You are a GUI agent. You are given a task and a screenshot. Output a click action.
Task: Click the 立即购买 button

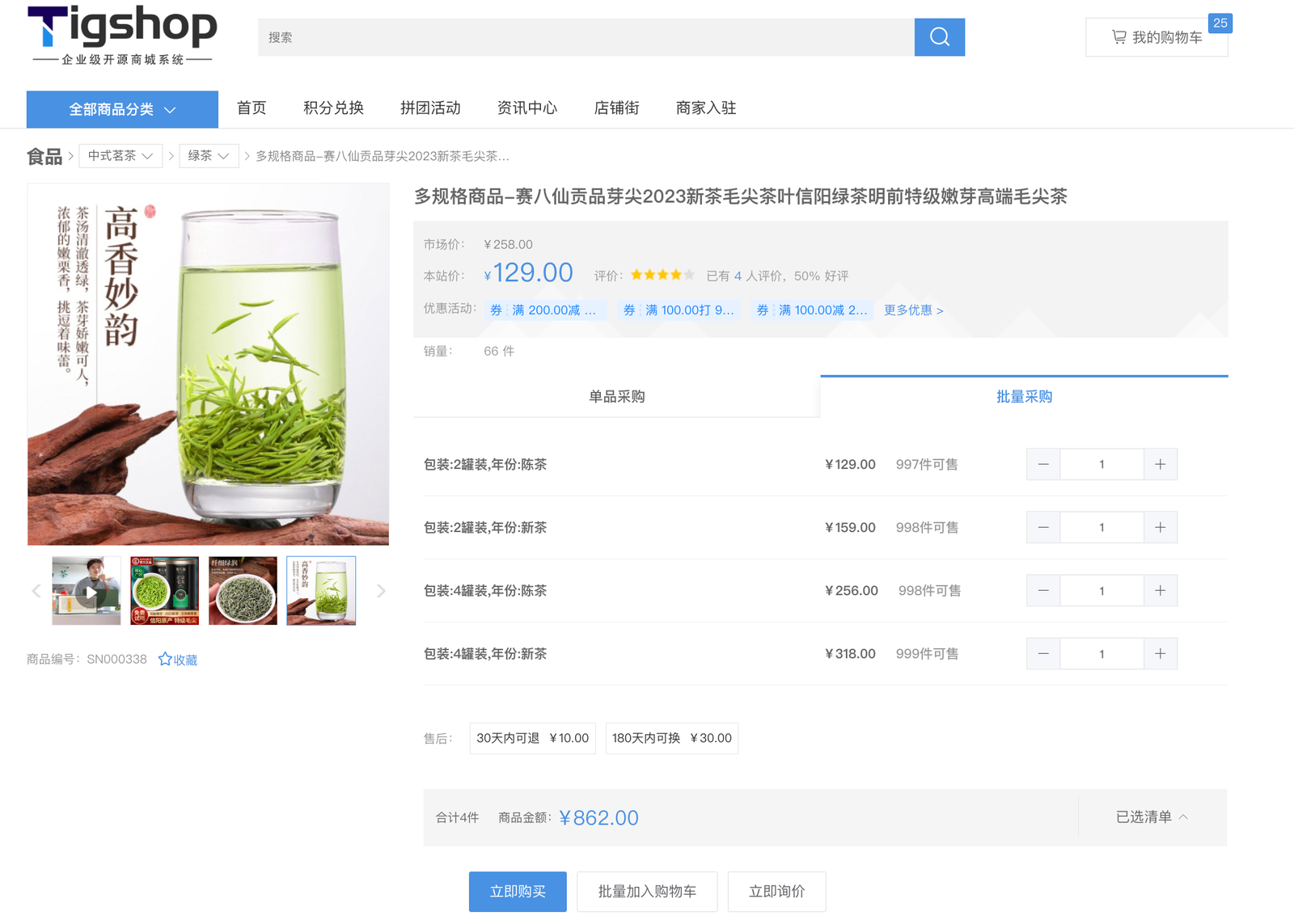point(518,892)
